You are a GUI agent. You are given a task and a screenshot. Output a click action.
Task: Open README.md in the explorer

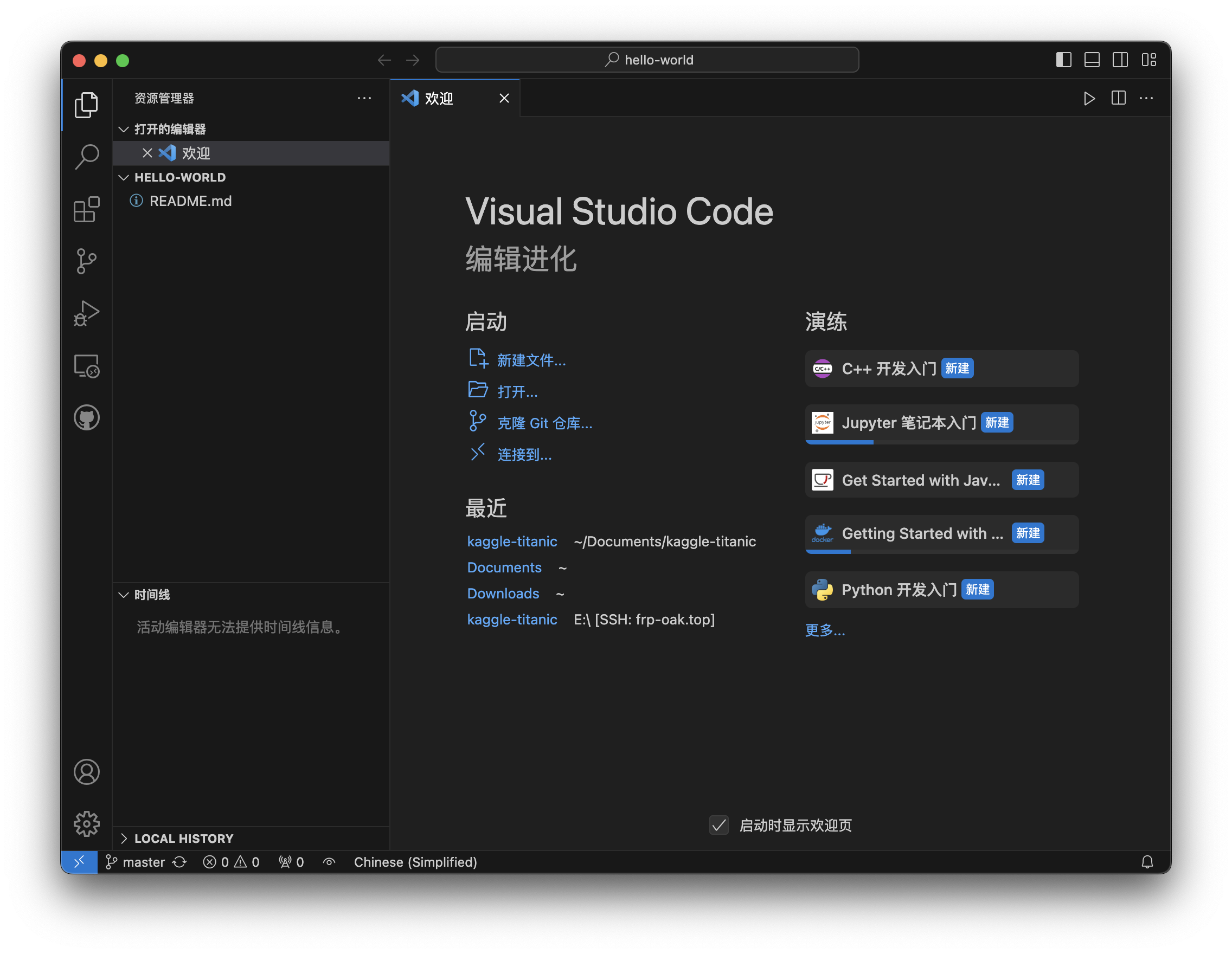coord(251,201)
